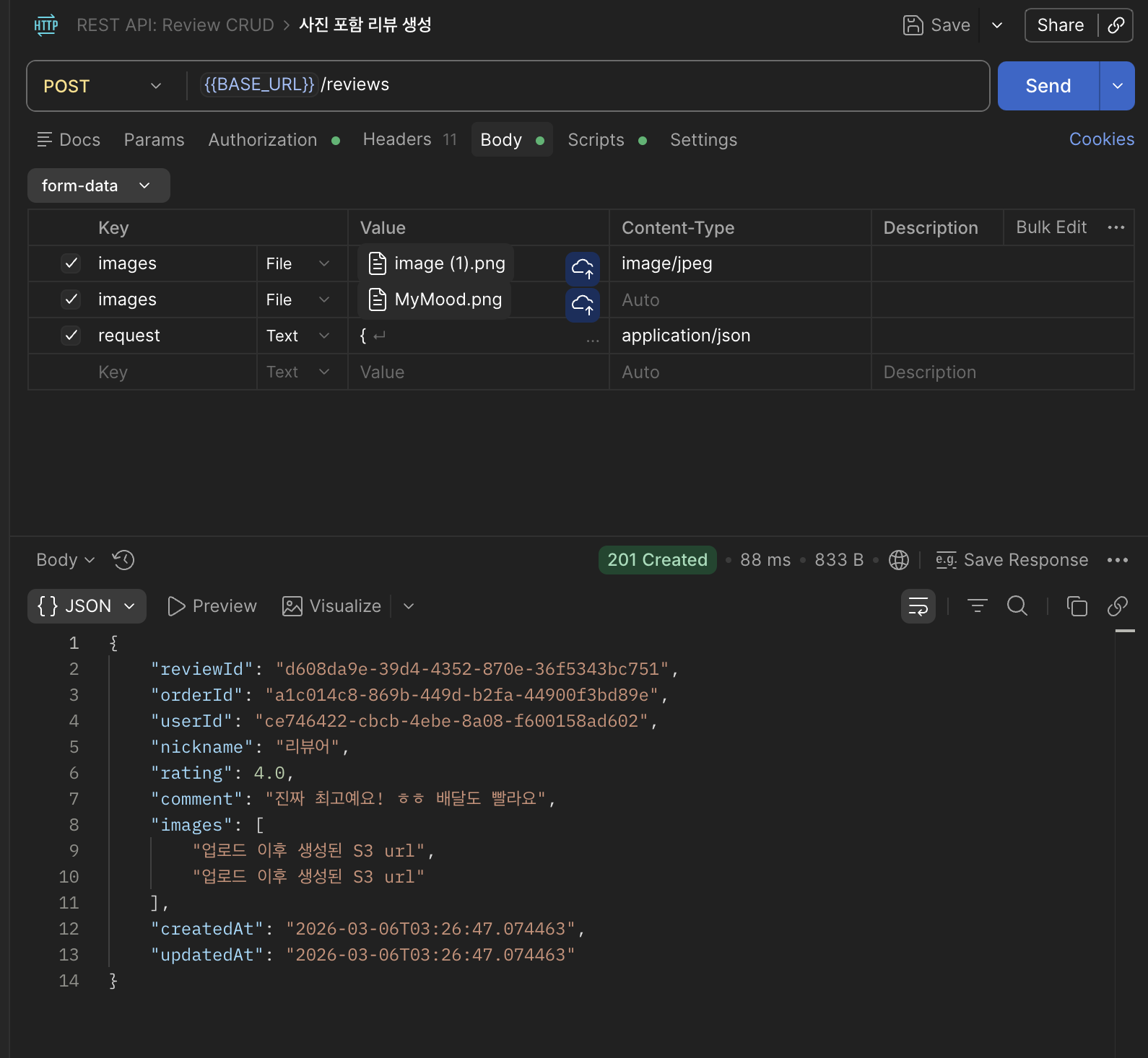Click the network globe icon
Image resolution: width=1148 pixels, height=1058 pixels.
pyautogui.click(x=899, y=560)
